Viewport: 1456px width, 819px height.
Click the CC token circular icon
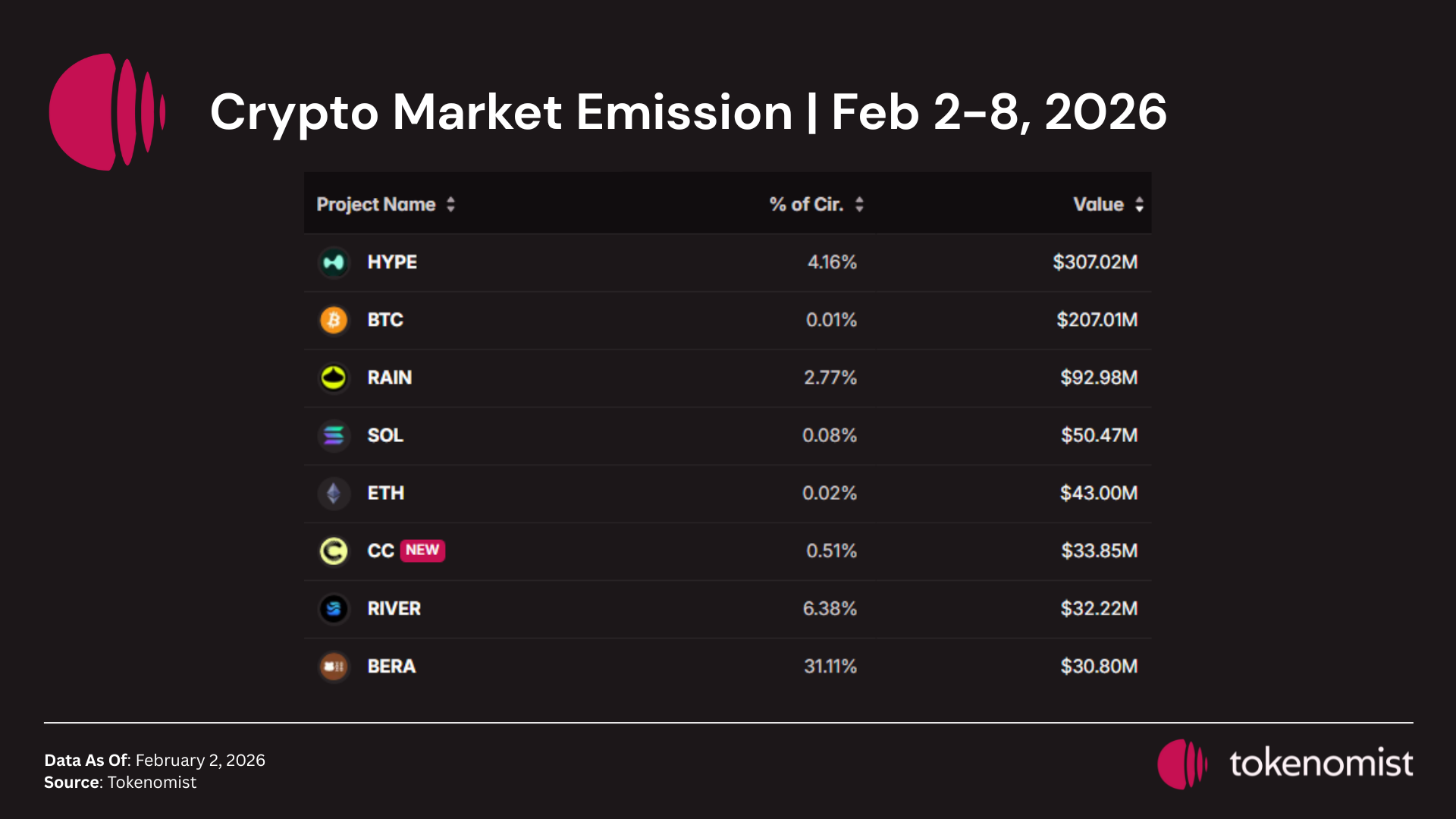pyautogui.click(x=334, y=551)
